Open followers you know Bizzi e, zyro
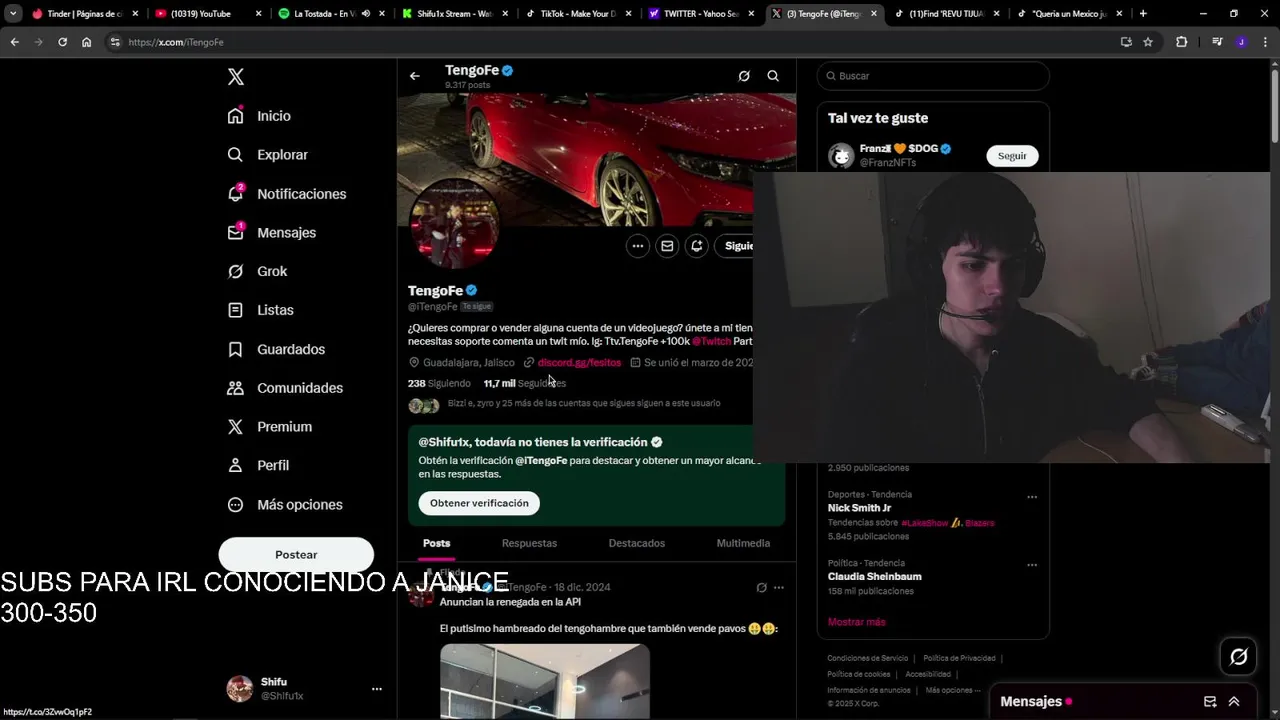This screenshot has height=720, width=1280. pos(584,404)
